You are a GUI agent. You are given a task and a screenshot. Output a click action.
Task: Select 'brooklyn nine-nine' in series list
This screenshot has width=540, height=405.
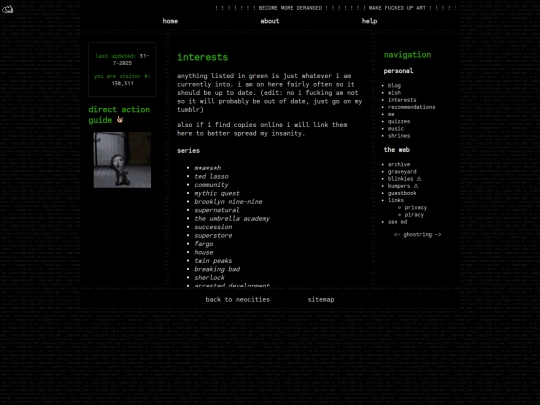pyautogui.click(x=228, y=202)
